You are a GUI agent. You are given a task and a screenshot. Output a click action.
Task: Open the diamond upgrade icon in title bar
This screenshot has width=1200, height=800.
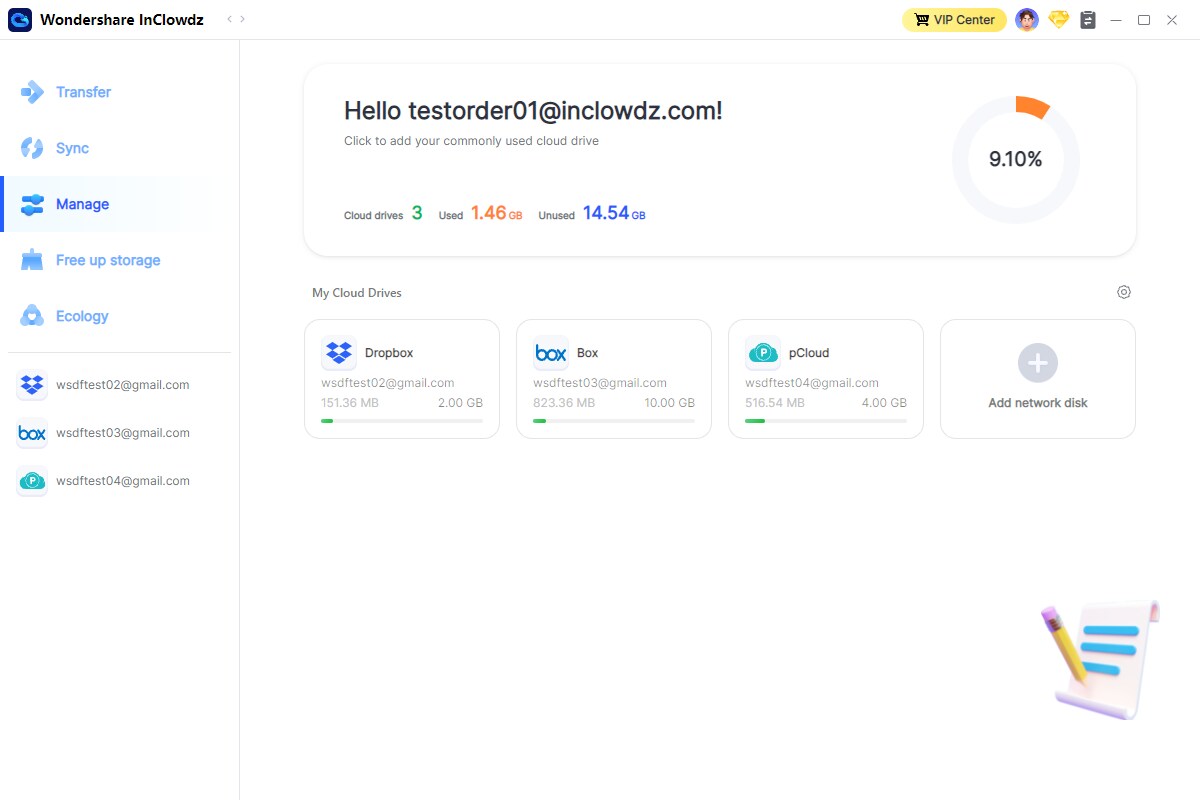(x=1058, y=19)
